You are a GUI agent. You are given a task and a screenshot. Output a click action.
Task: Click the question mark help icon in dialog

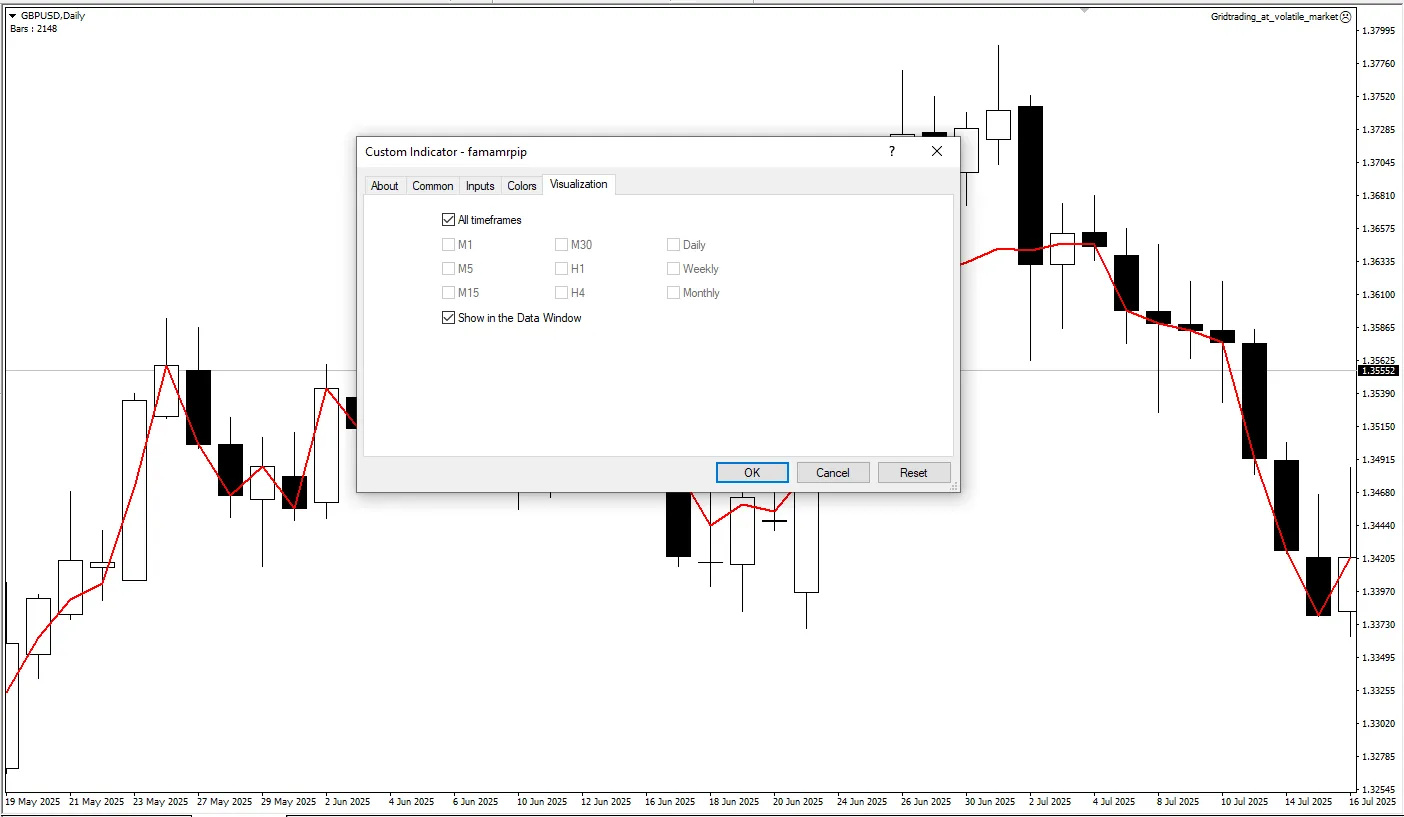point(891,151)
